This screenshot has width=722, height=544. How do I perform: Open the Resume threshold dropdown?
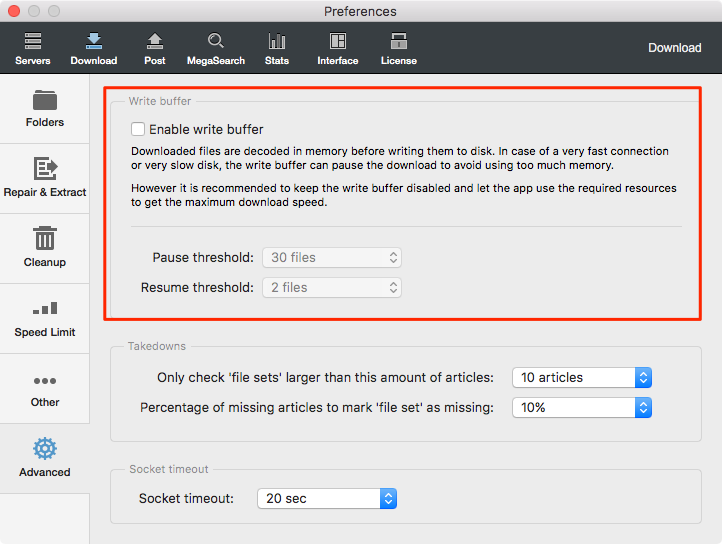click(x=332, y=287)
